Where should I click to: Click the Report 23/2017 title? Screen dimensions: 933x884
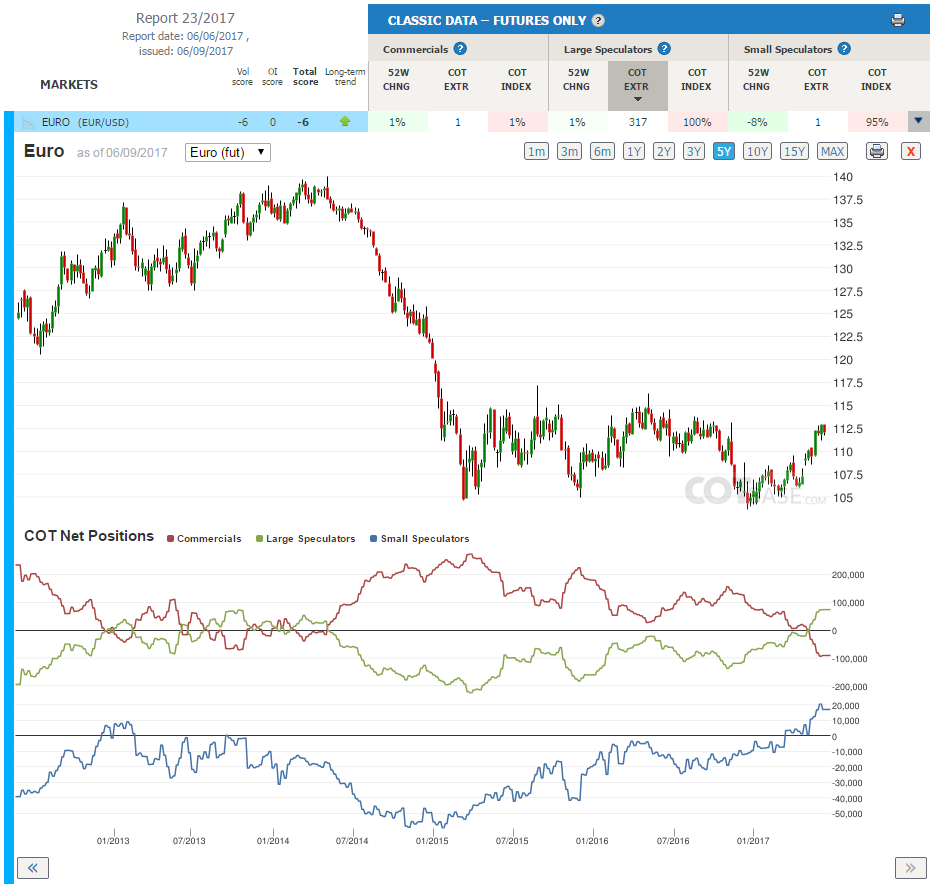tap(185, 18)
